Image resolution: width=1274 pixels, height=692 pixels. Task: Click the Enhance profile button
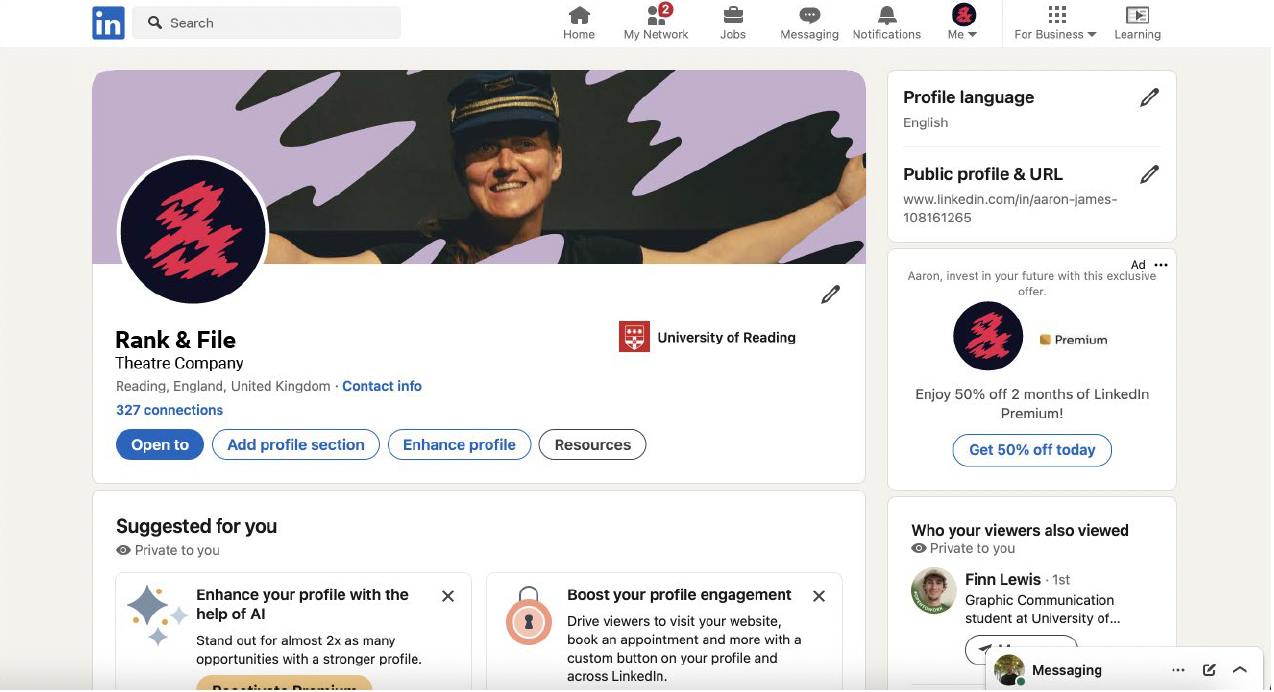click(459, 445)
